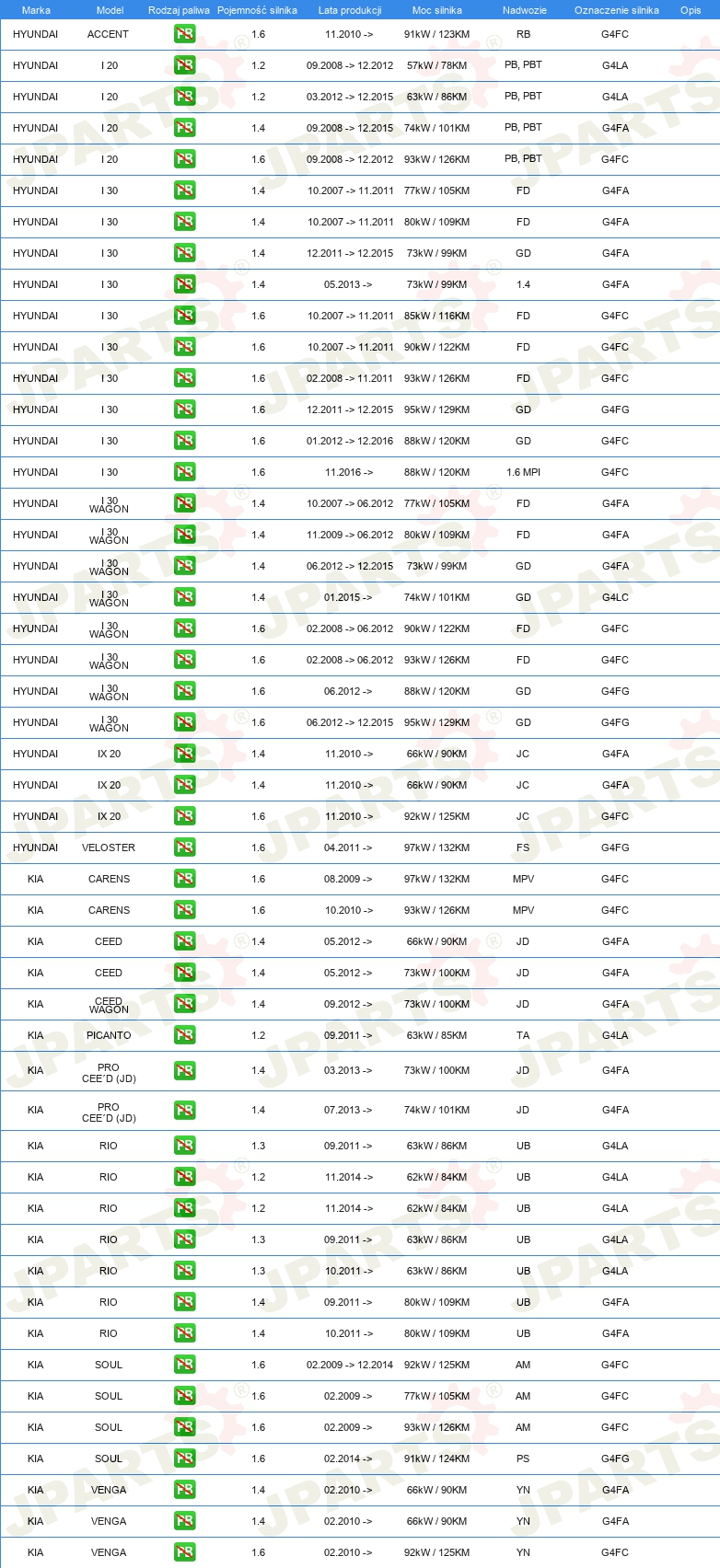This screenshot has height=1568, width=720.
Task: Click the Marka column header
Action: pyautogui.click(x=36, y=10)
